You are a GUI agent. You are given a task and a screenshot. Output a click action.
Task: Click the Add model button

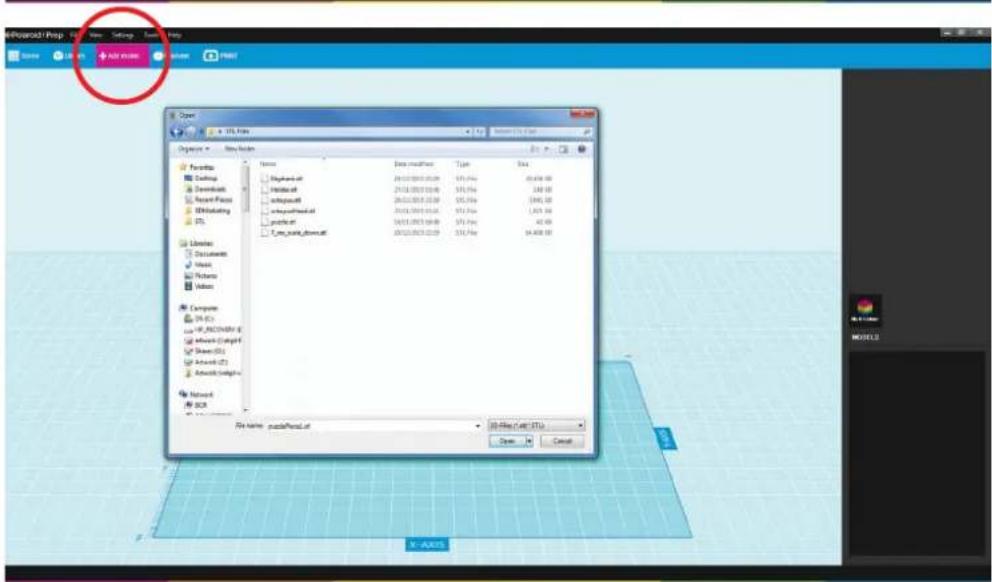pos(122,56)
